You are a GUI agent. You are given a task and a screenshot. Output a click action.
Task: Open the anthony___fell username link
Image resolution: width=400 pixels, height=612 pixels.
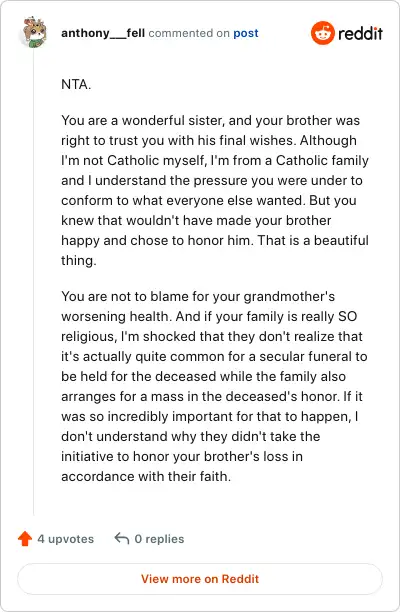coord(103,33)
